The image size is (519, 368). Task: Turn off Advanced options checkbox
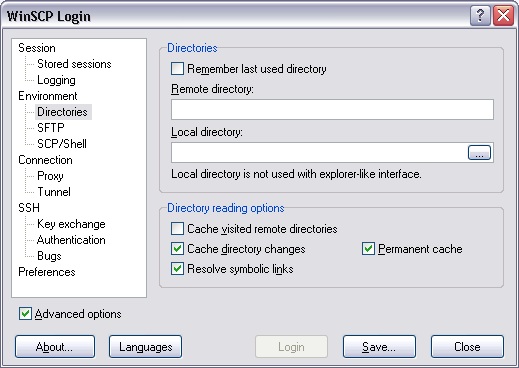25,314
